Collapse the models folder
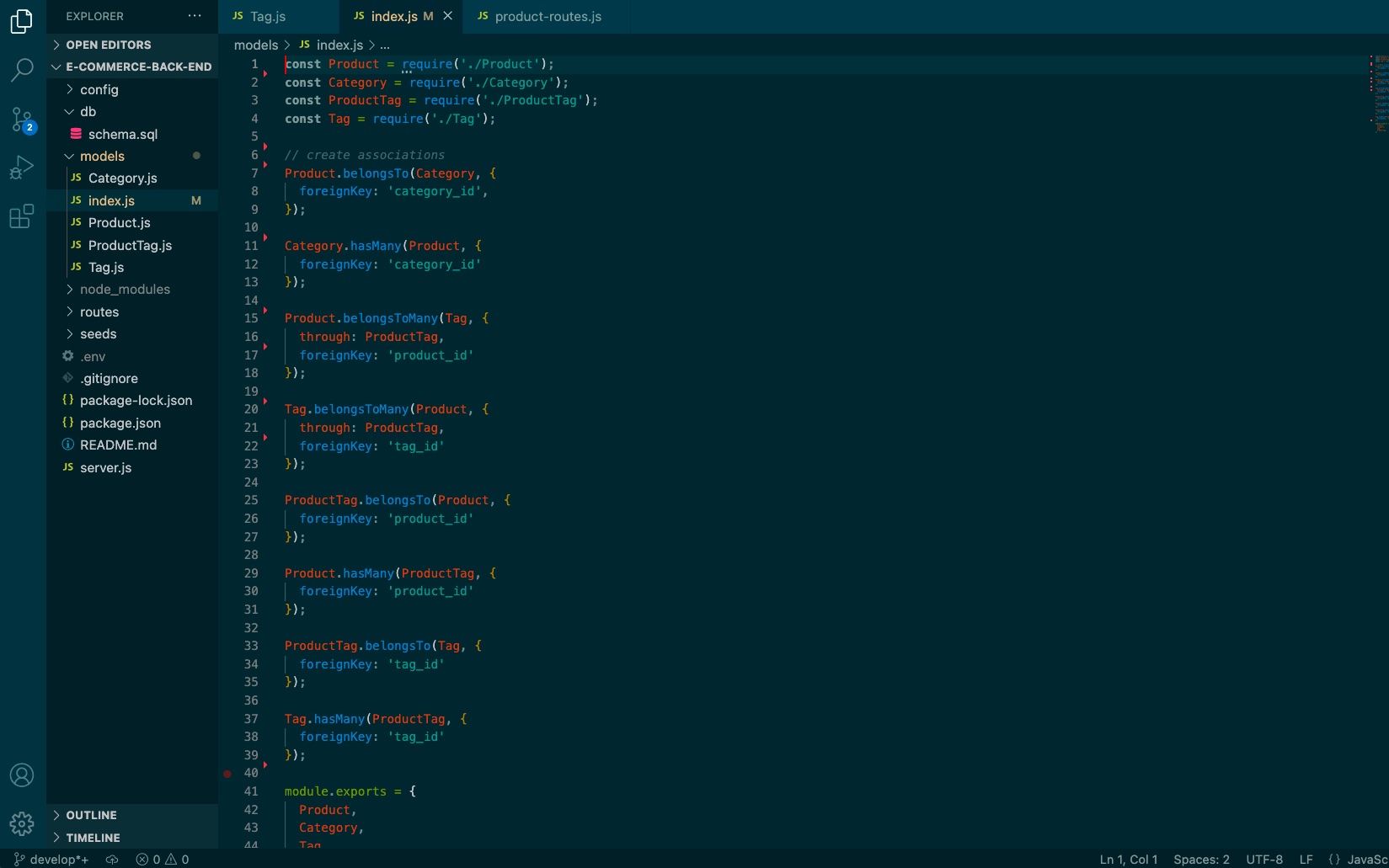This screenshot has height=868, width=1389. tap(132, 156)
